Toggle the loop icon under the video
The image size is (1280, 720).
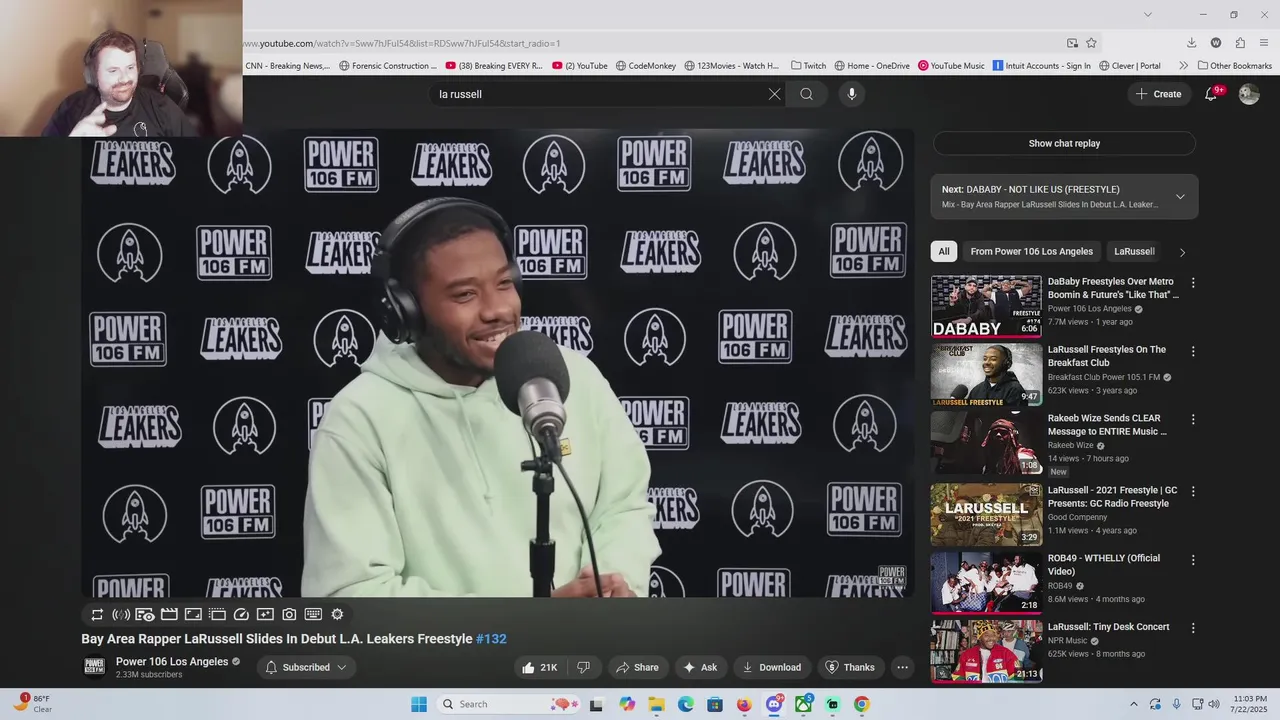pyautogui.click(x=97, y=615)
